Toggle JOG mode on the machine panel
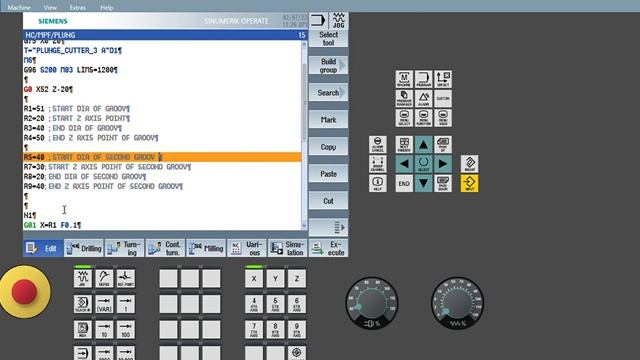 pos(83,278)
